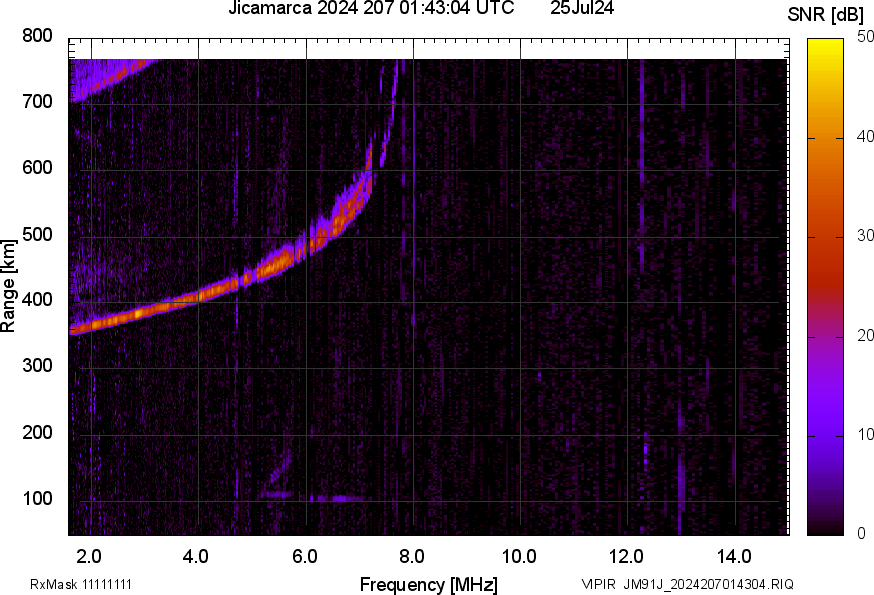Click the filename 'VIPIR JM91J_2024207014304.RIQ'
The width and height of the screenshot is (874, 595).
[x=688, y=585]
